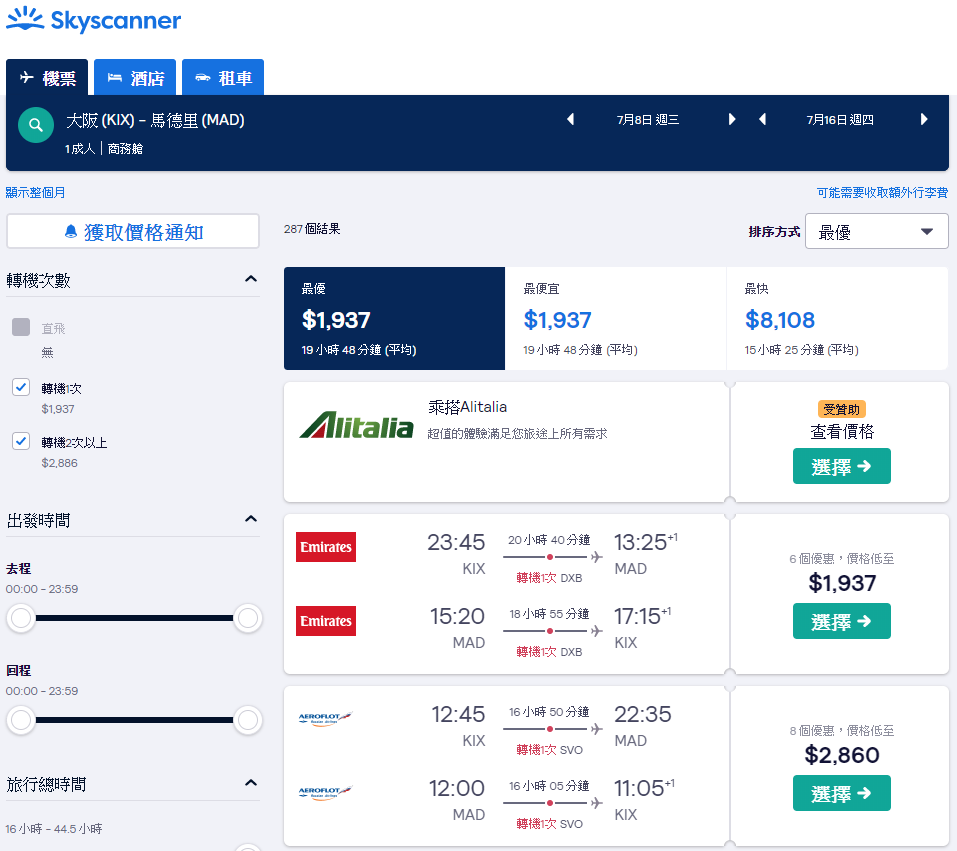Click 選擇 on the Alitalia sponsored card
Viewport: 957px width, 851px height.
coord(842,466)
